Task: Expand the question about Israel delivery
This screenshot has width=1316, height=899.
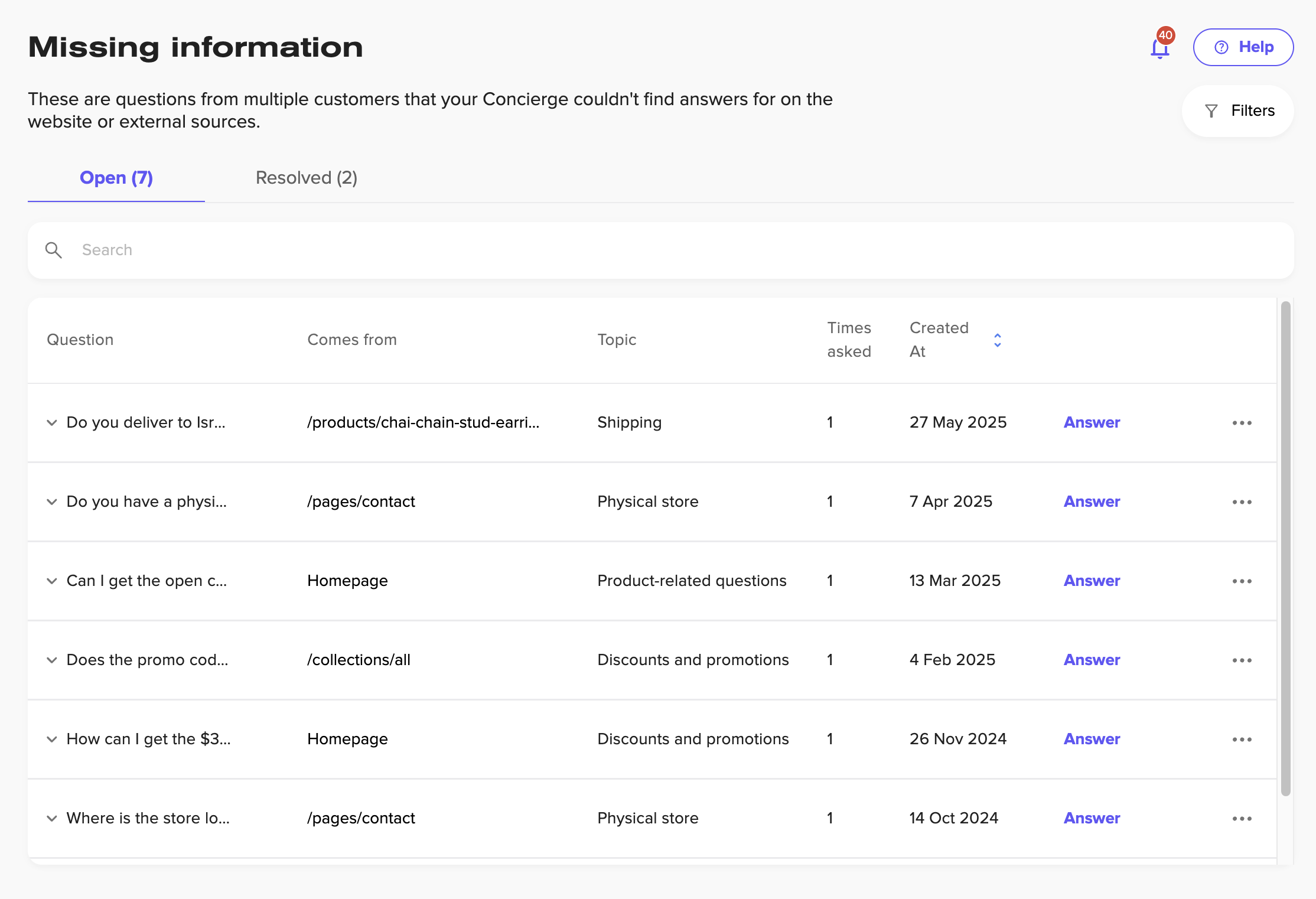Action: (x=52, y=422)
